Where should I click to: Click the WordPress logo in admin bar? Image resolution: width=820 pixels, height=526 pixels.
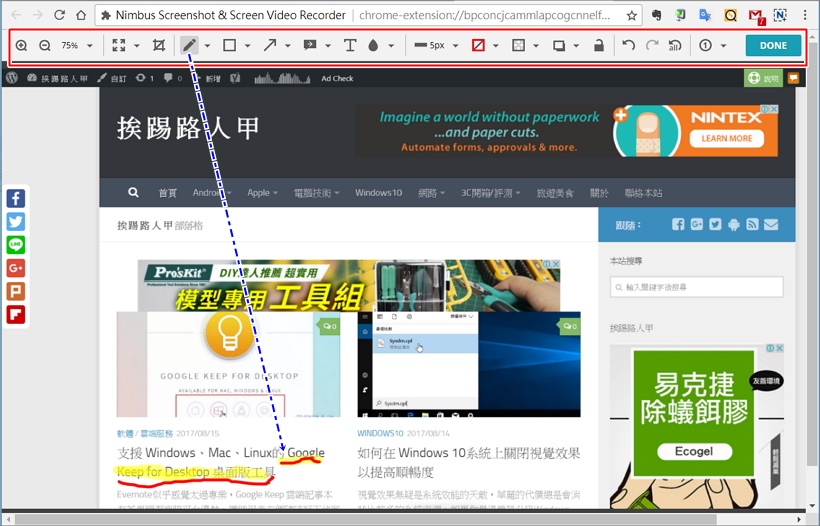[x=12, y=78]
